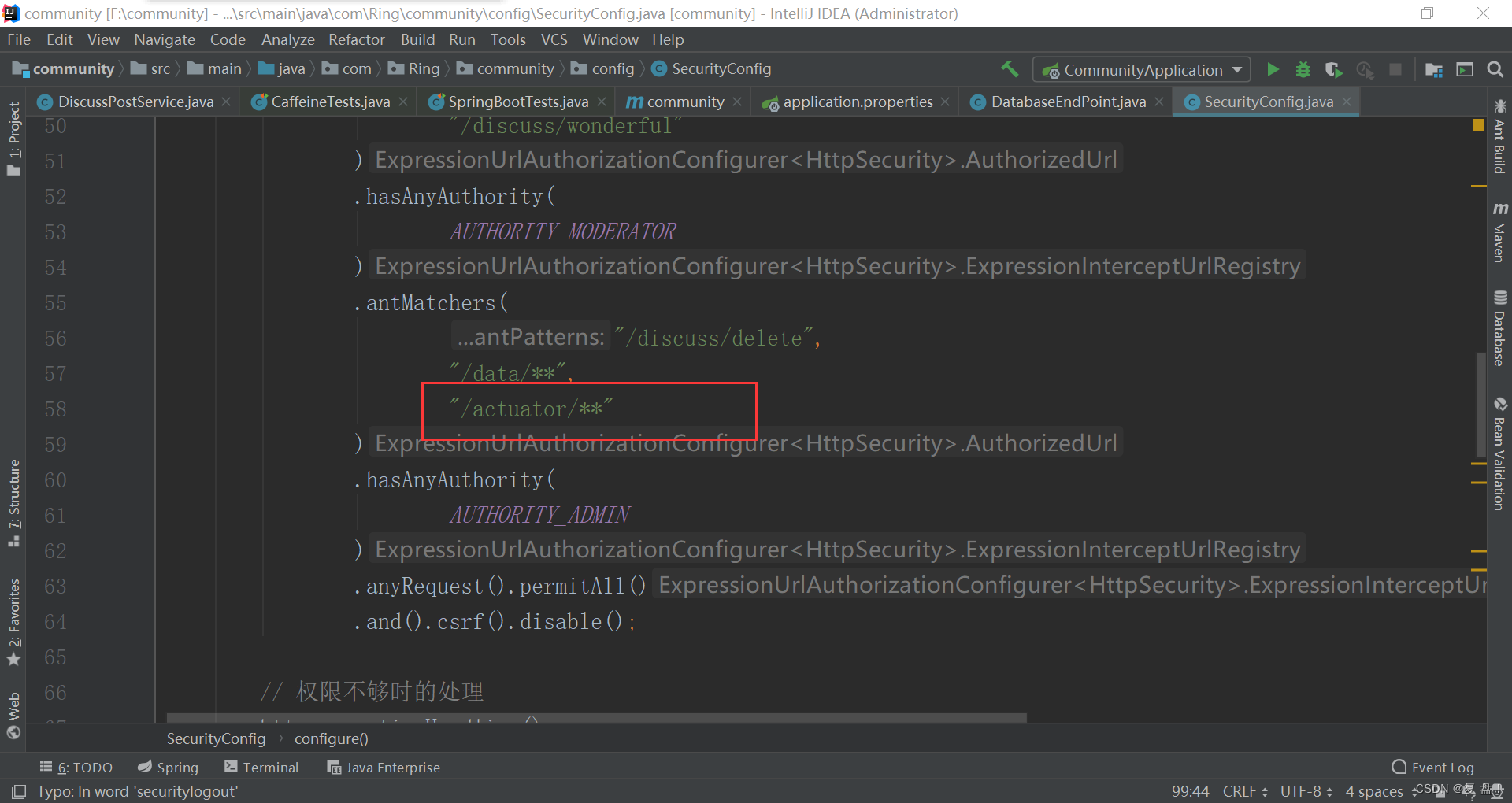Change indent setting 4 spaces
Viewport: 1512px width, 803px height.
coord(1374,791)
